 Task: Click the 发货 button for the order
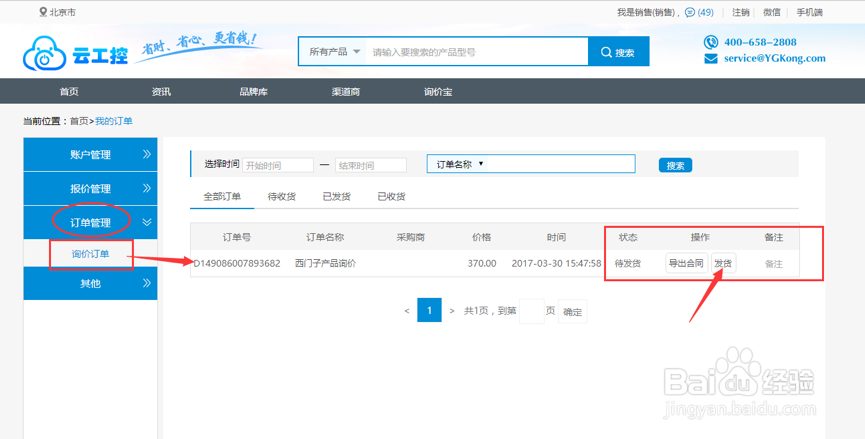click(723, 263)
